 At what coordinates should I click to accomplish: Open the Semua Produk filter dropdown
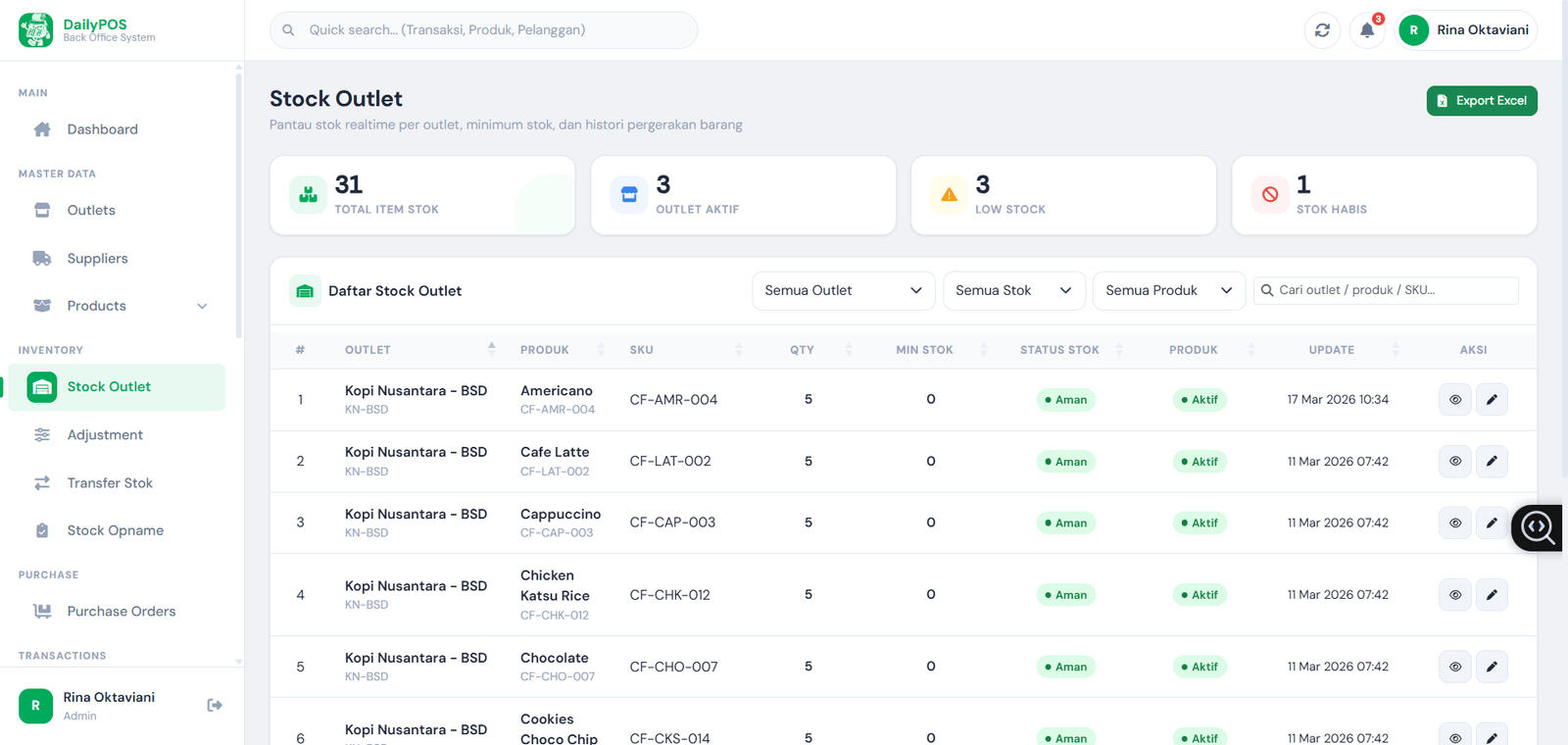tap(1169, 291)
